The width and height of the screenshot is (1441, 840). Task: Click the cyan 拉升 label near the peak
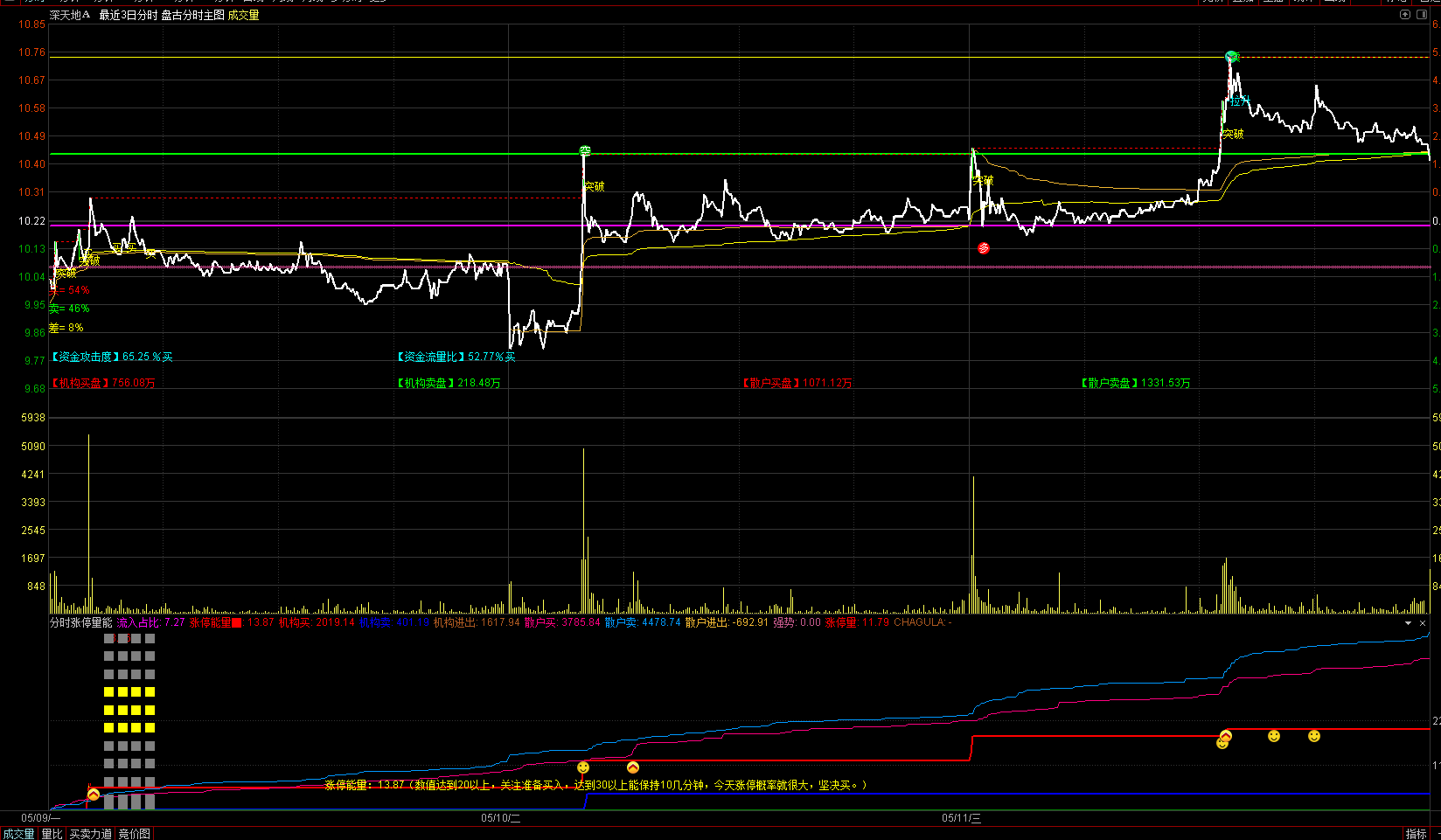(x=1240, y=101)
